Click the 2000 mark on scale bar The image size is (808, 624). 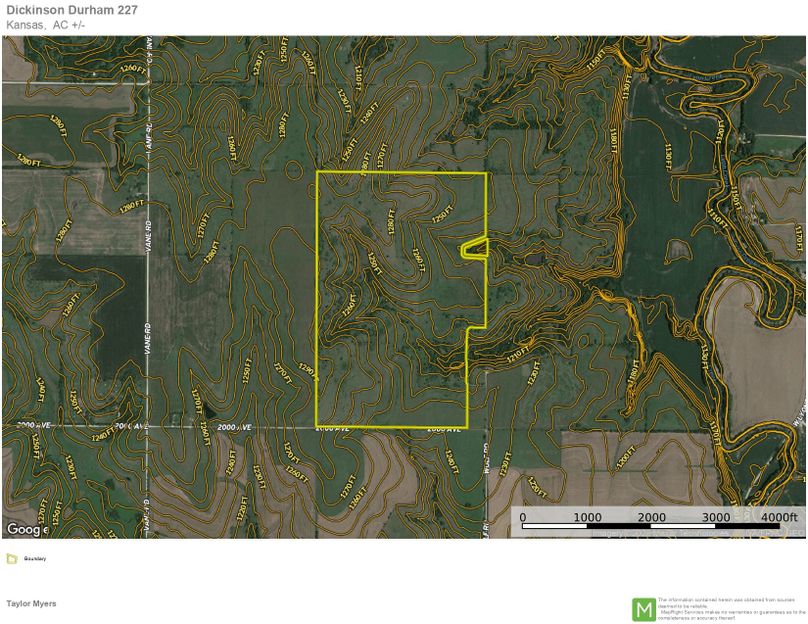(651, 517)
